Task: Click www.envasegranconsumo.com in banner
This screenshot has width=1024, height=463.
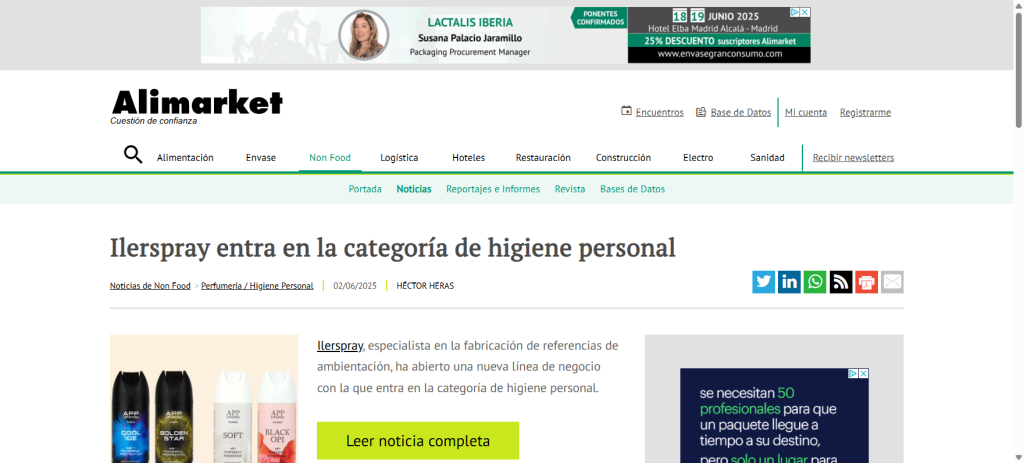Action: pos(720,54)
